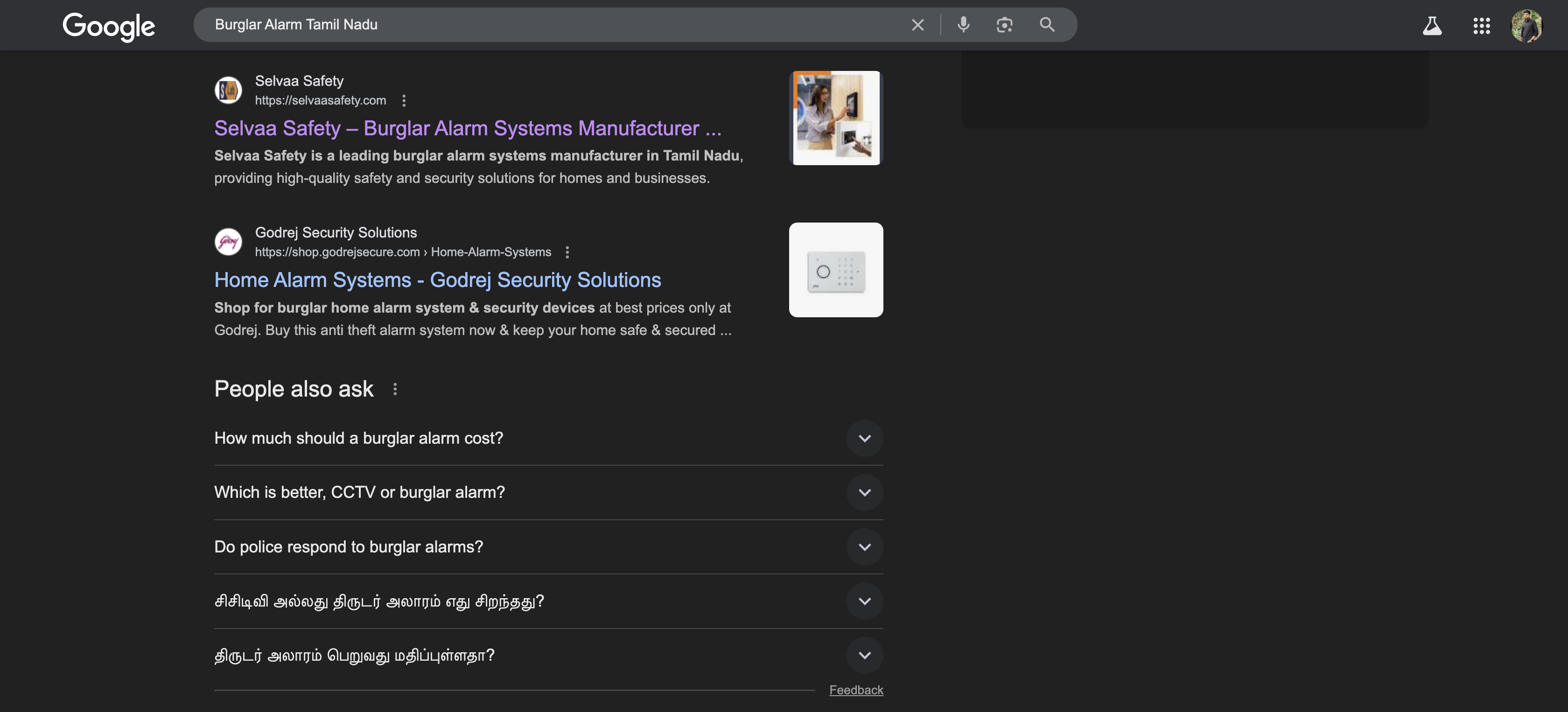Open options menu for Selvaa Safety result

404,100
